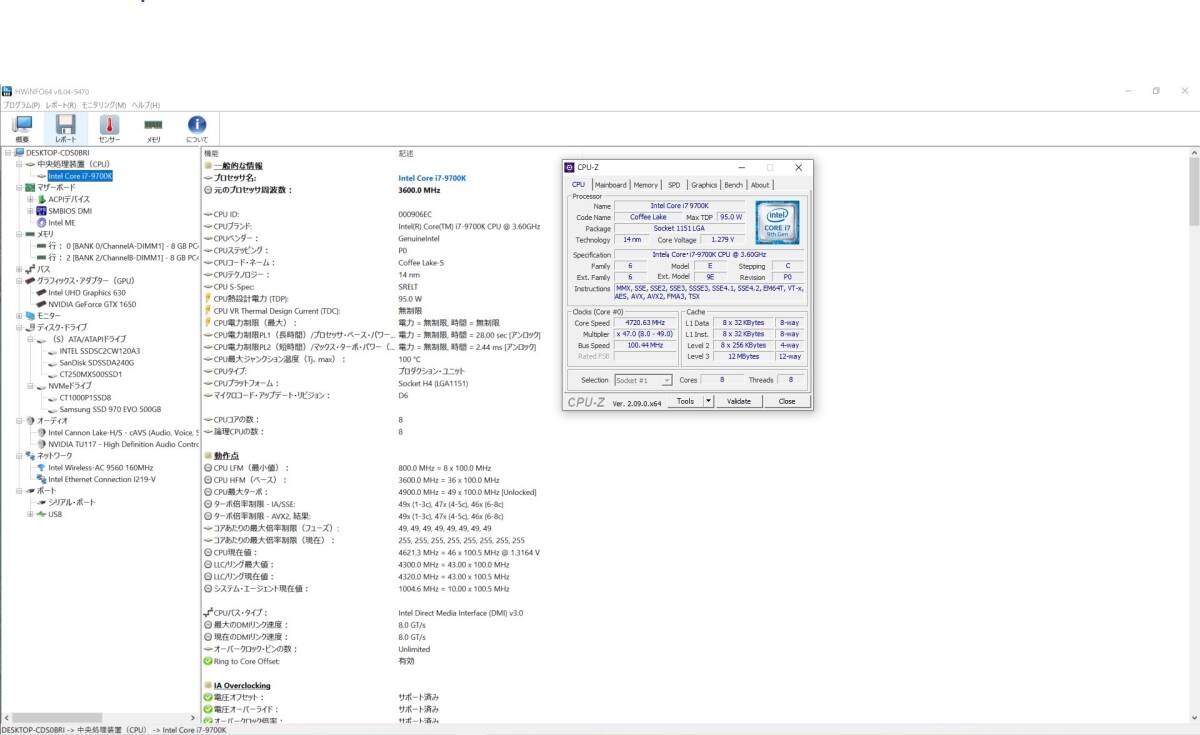Click the Samsung SSD 970 EVO drive icon
The image size is (1200, 735).
tap(52, 409)
